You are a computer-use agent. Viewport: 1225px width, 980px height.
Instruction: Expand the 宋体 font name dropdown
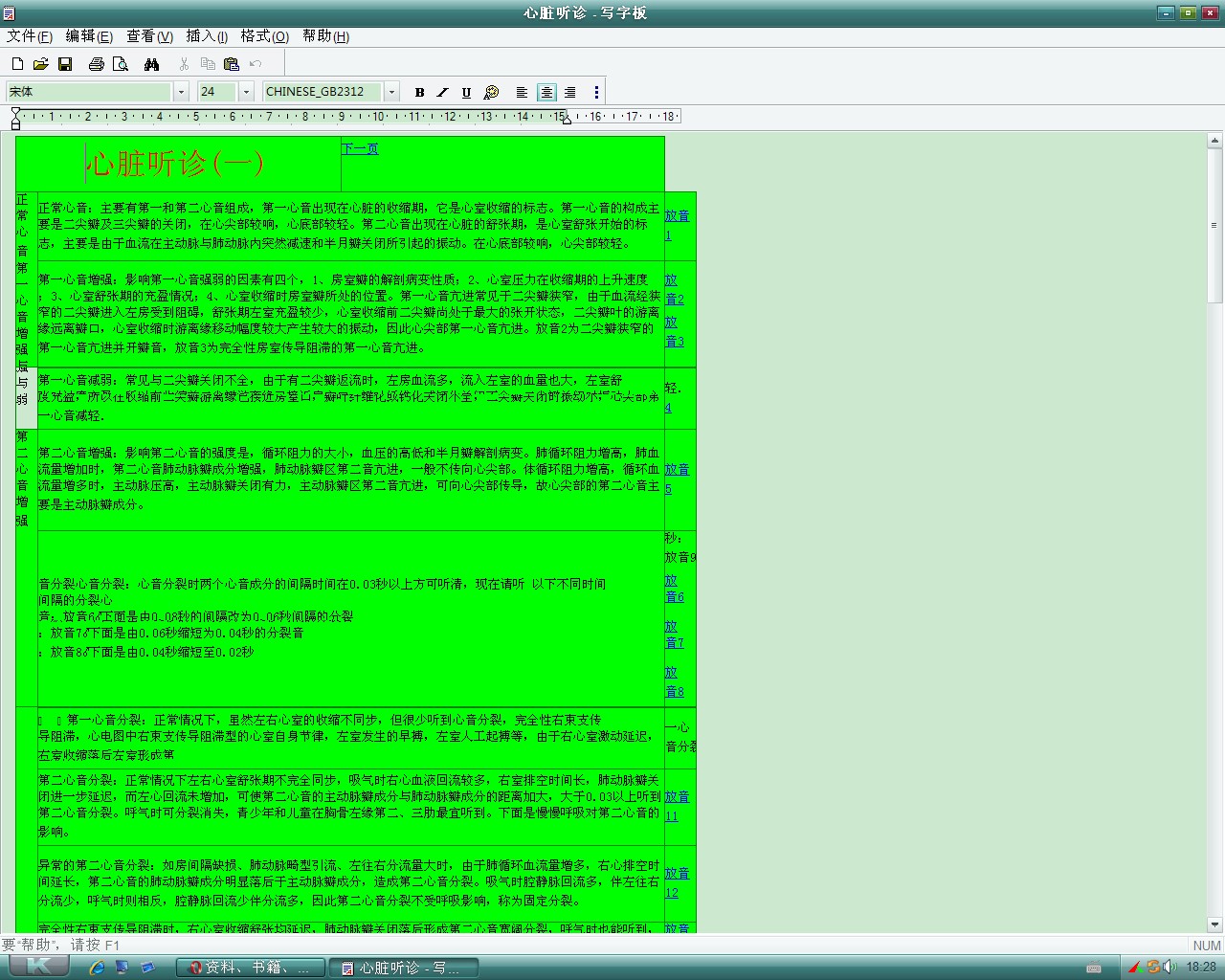point(181,92)
